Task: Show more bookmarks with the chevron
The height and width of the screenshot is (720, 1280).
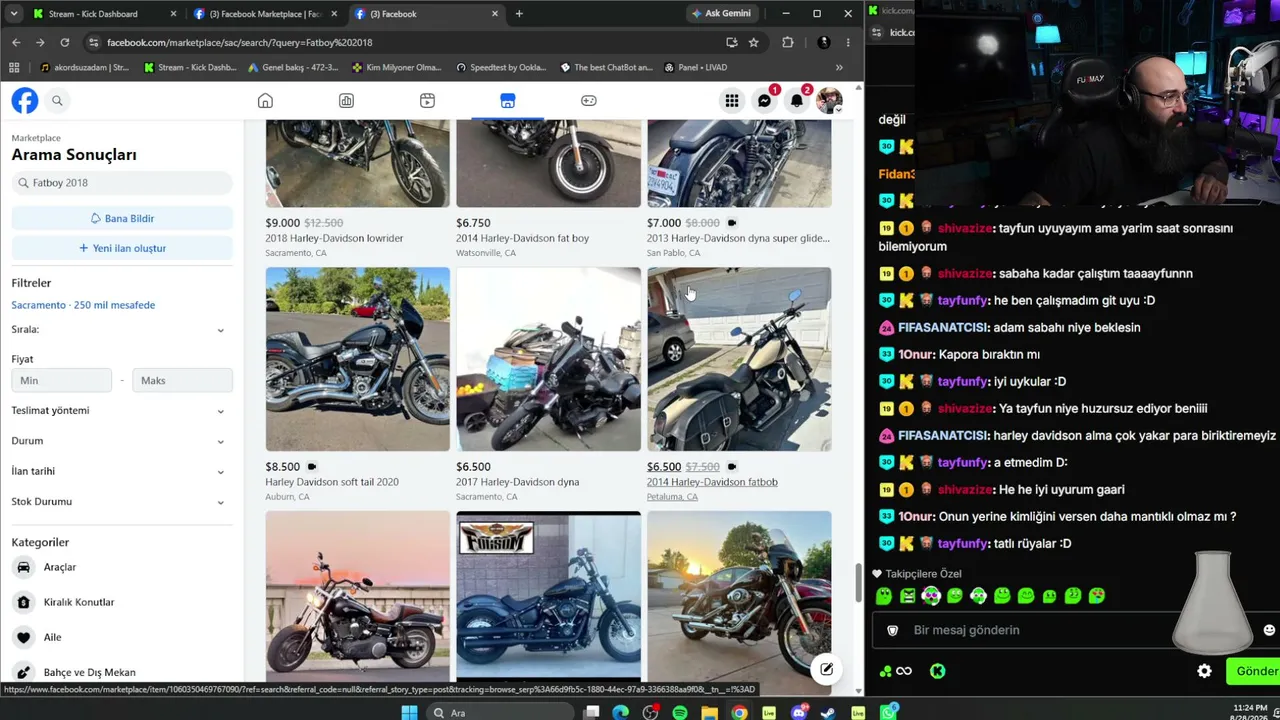Action: pyautogui.click(x=839, y=67)
